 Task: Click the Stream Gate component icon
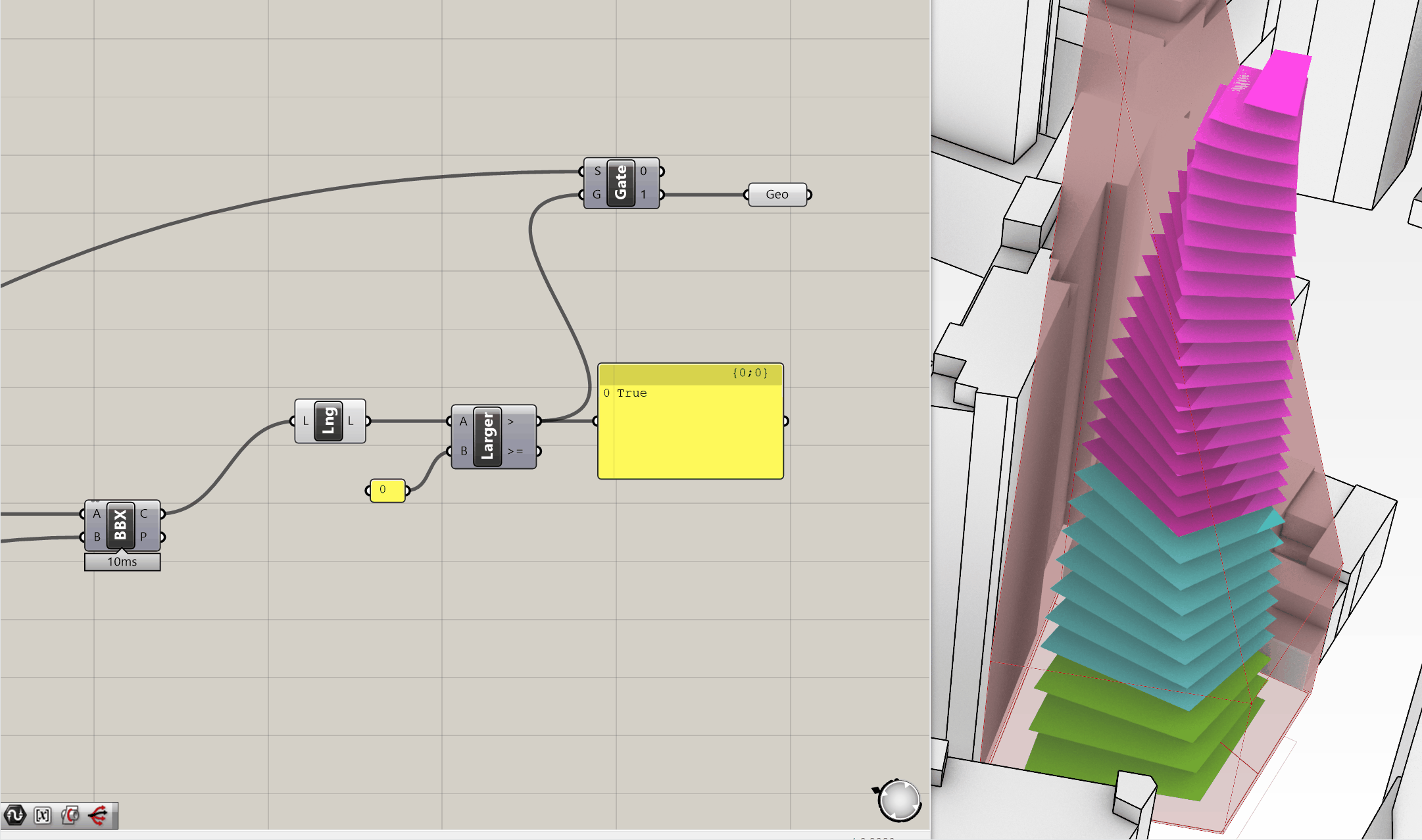click(620, 183)
